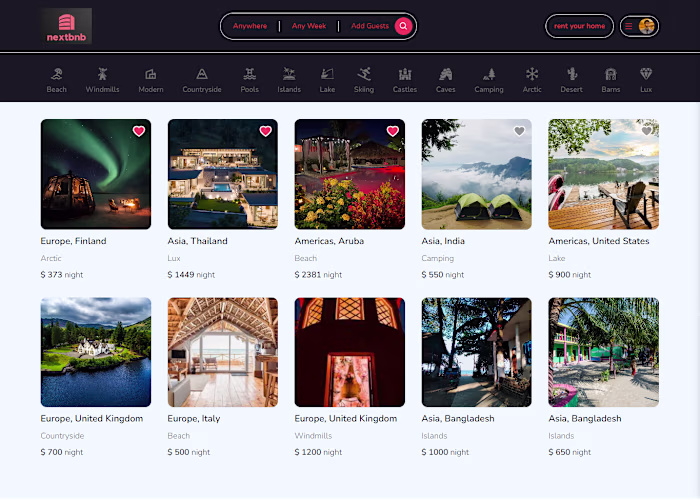This screenshot has width=700, height=500.
Task: Click the Asia, Thailand listing title
Action: pyautogui.click(x=198, y=241)
